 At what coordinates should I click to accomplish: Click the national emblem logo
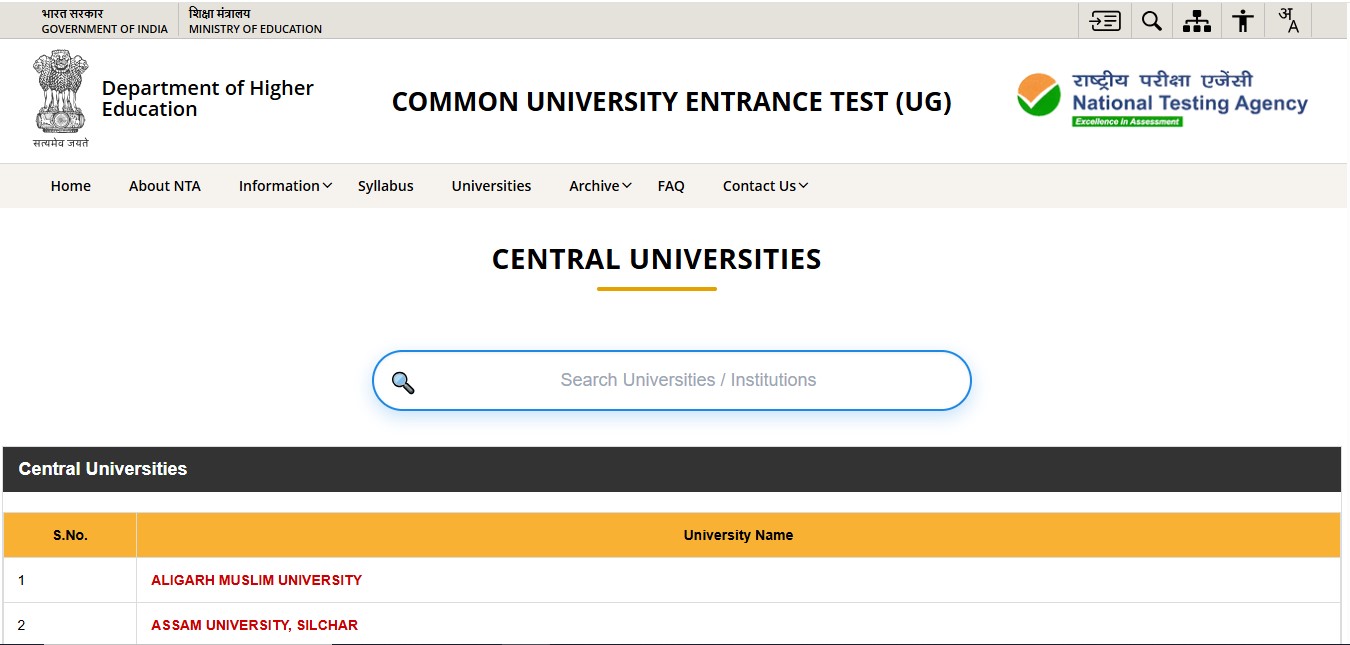(x=61, y=99)
